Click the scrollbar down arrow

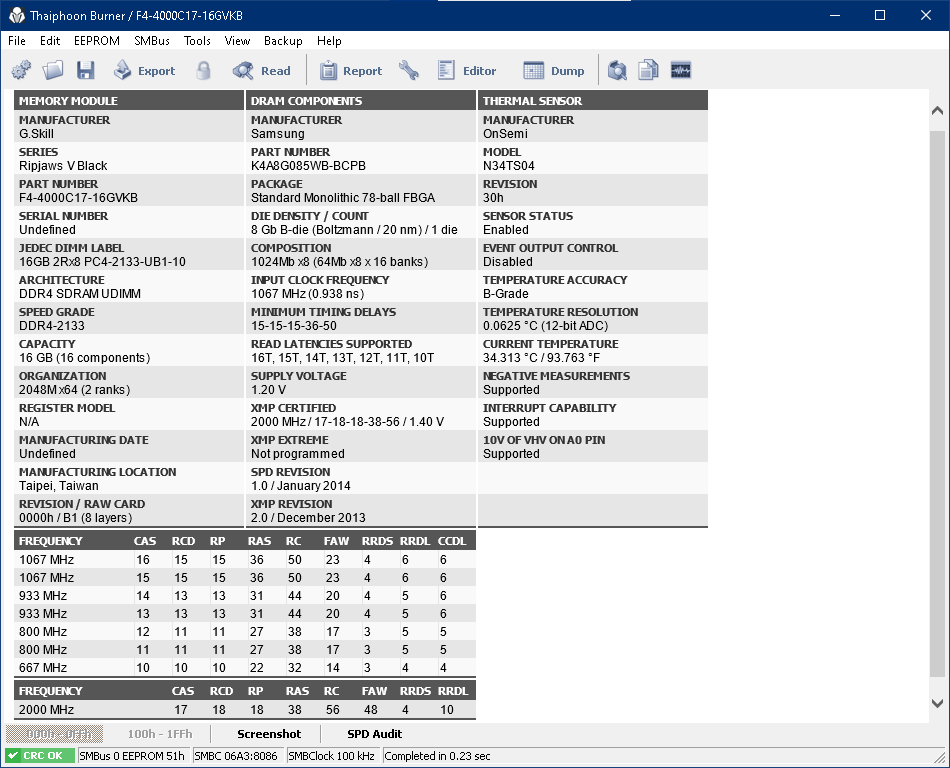pos(937,703)
